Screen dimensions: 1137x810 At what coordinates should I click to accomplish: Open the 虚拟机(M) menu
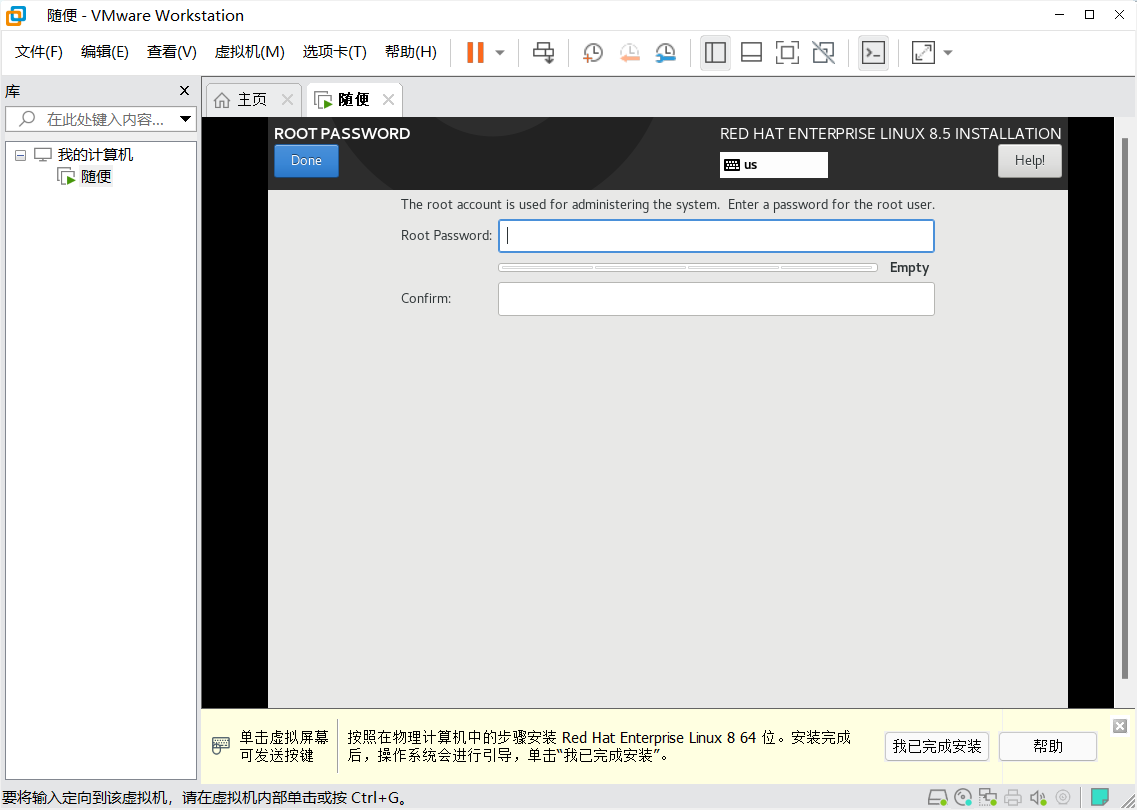[249, 51]
